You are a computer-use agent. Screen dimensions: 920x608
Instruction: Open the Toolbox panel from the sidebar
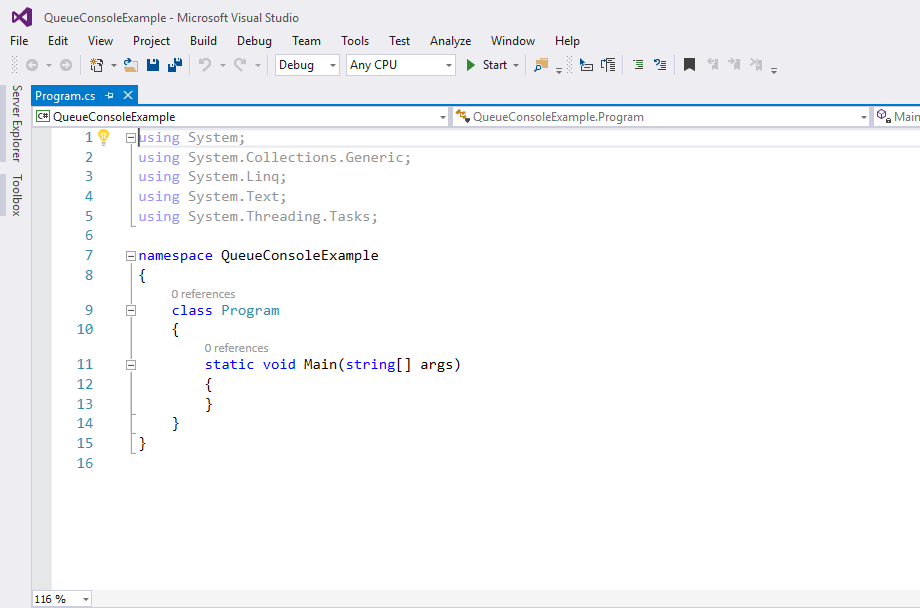(16, 195)
